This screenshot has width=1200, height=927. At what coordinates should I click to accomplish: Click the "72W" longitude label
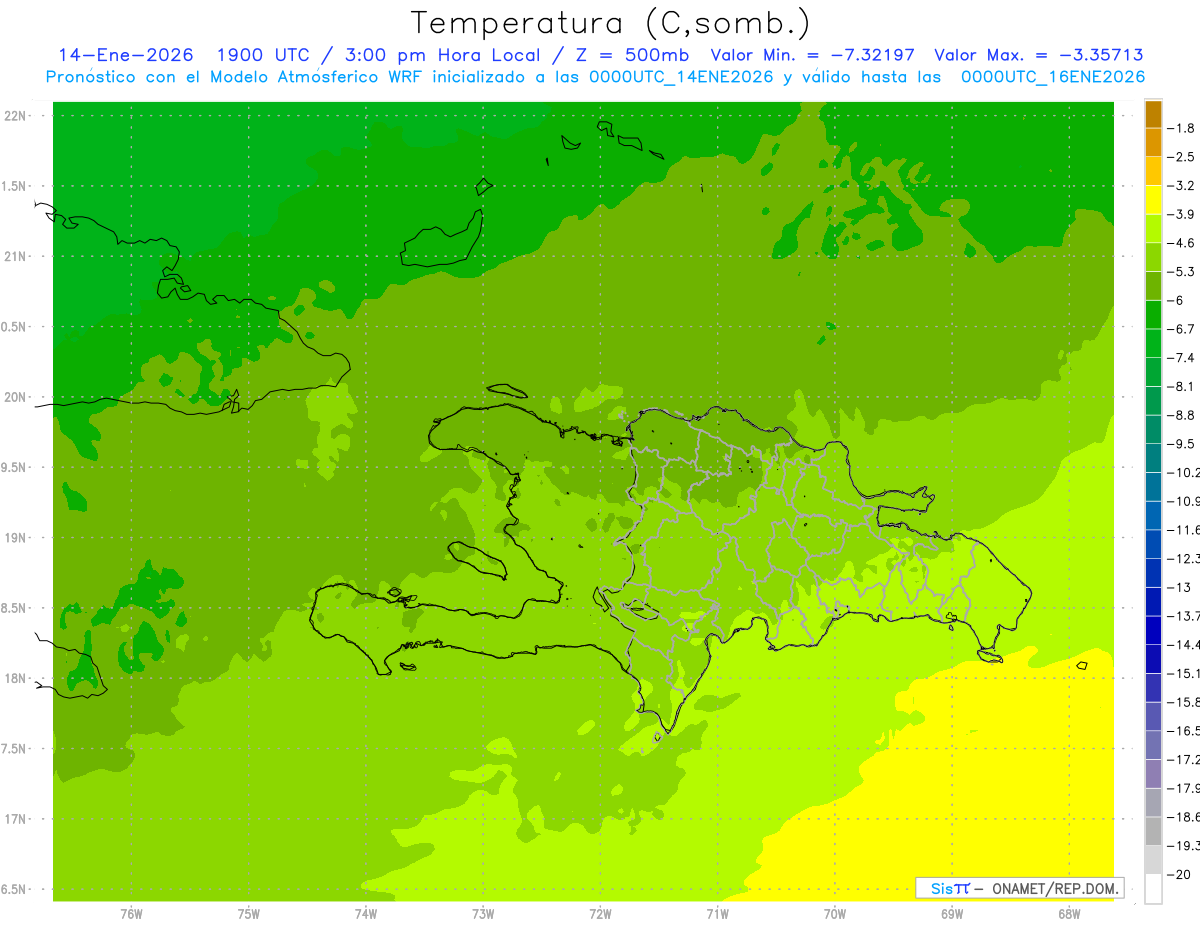click(600, 914)
